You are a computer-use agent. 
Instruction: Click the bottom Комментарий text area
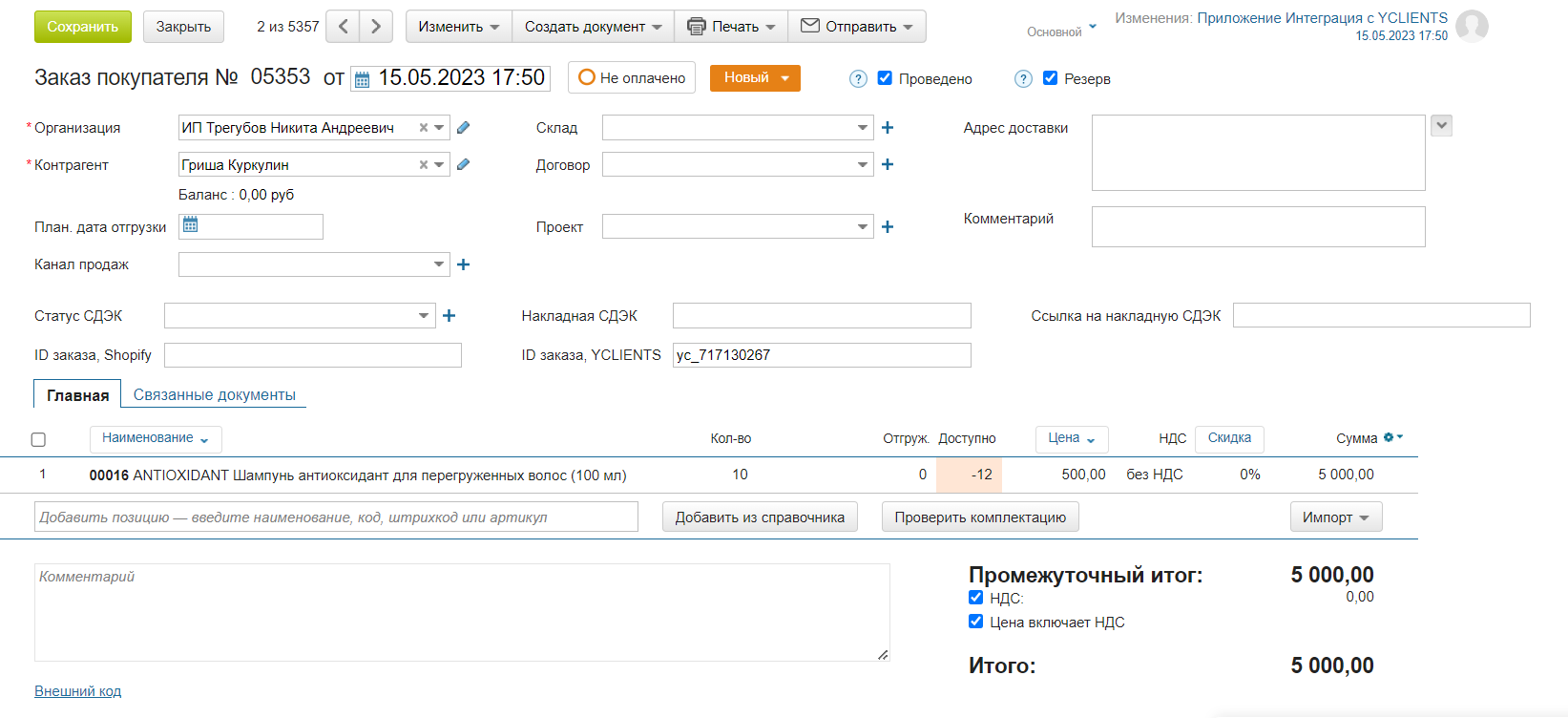tap(462, 612)
